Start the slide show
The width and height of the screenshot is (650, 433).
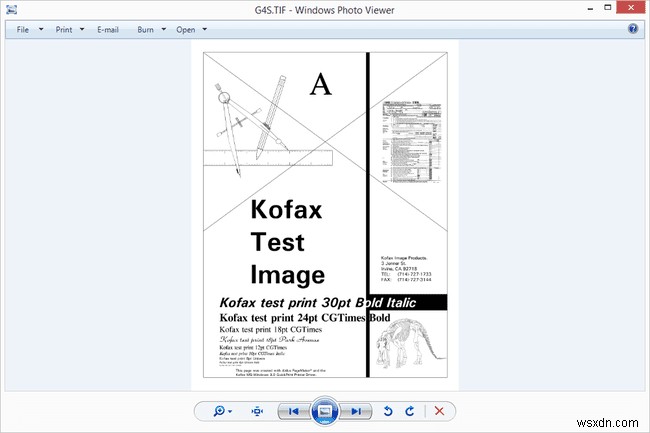(x=325, y=411)
